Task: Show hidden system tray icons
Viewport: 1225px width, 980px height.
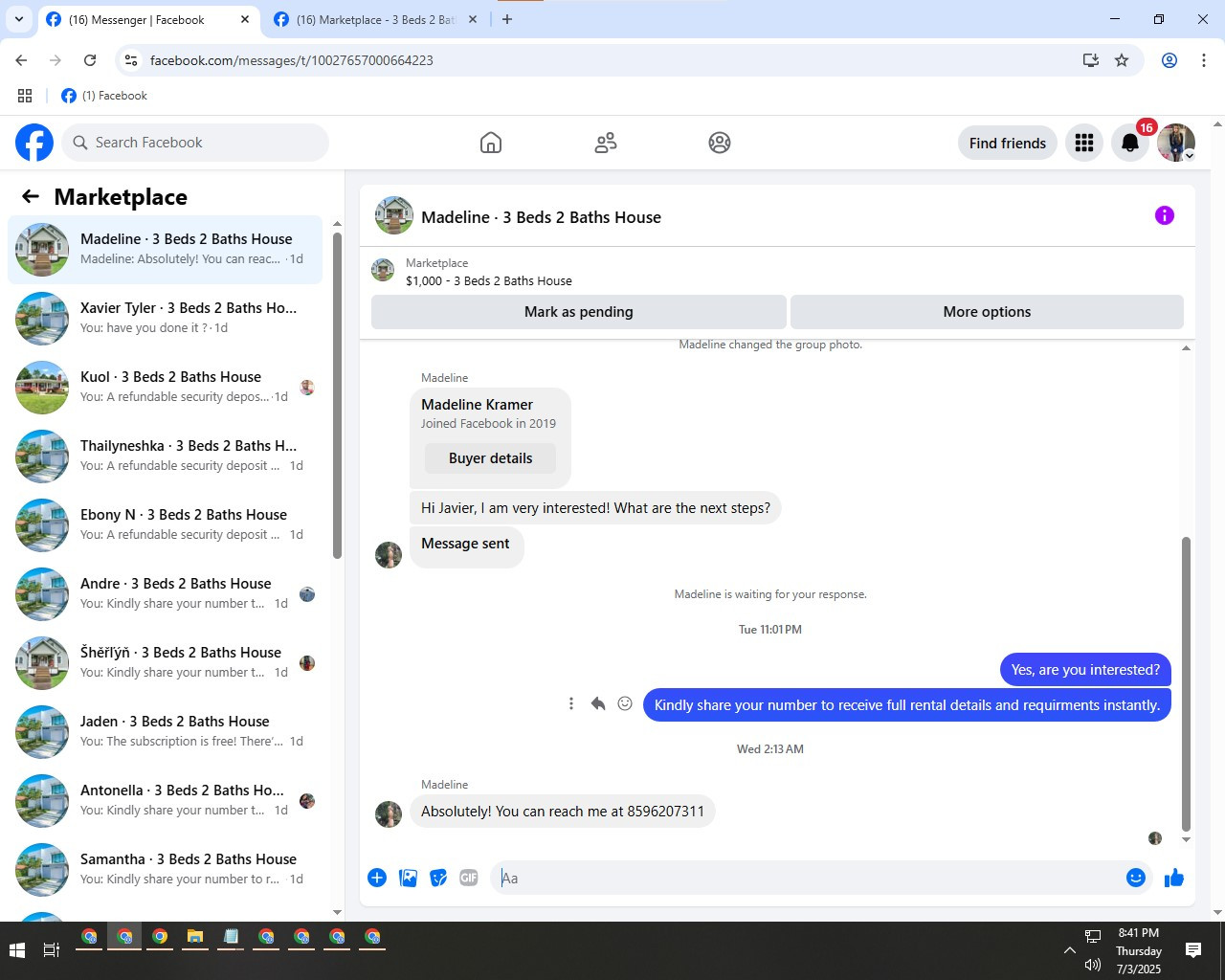Action: point(1069,950)
